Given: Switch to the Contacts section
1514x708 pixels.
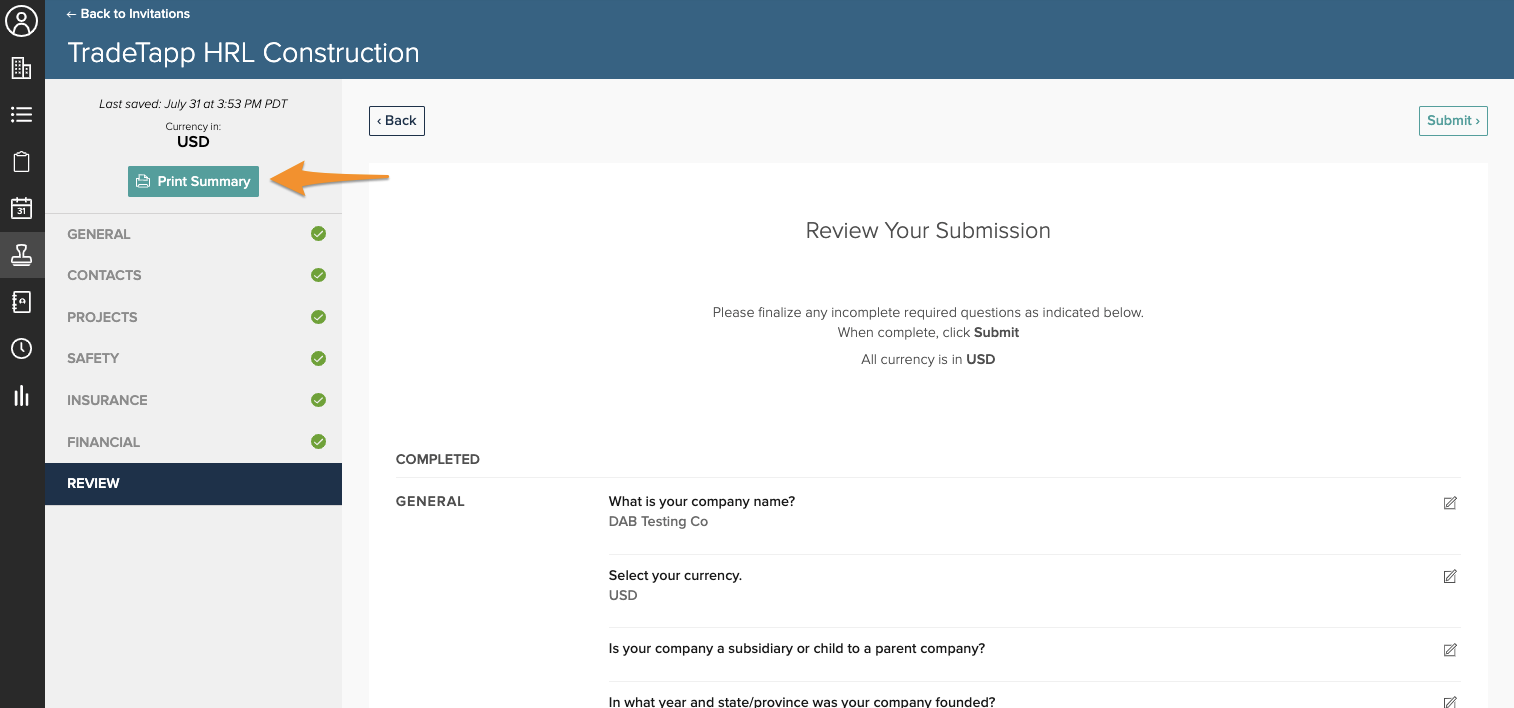Looking at the screenshot, I should coord(104,275).
